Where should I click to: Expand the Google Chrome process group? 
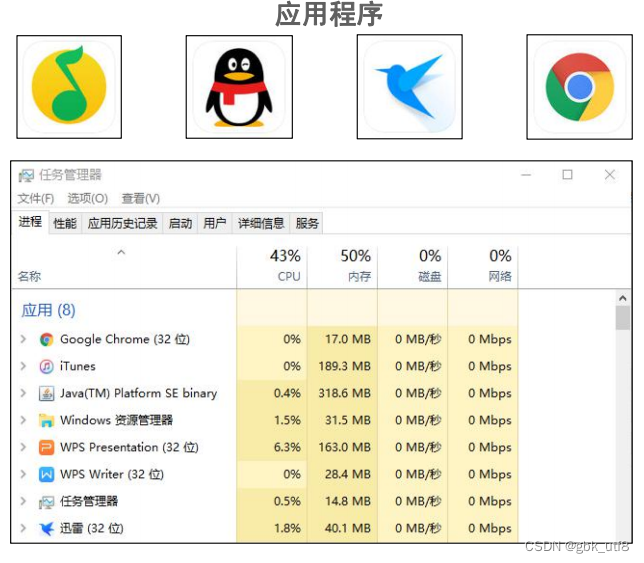[x=23, y=339]
